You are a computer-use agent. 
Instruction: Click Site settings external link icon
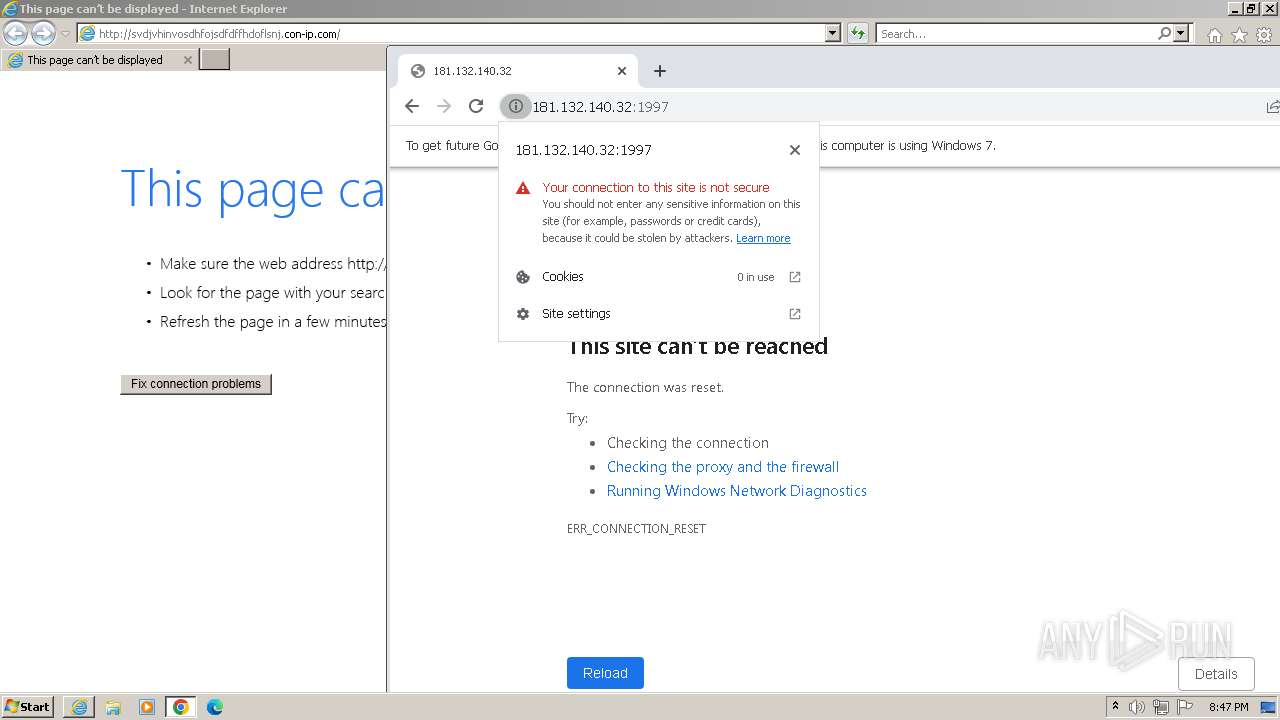tap(795, 314)
